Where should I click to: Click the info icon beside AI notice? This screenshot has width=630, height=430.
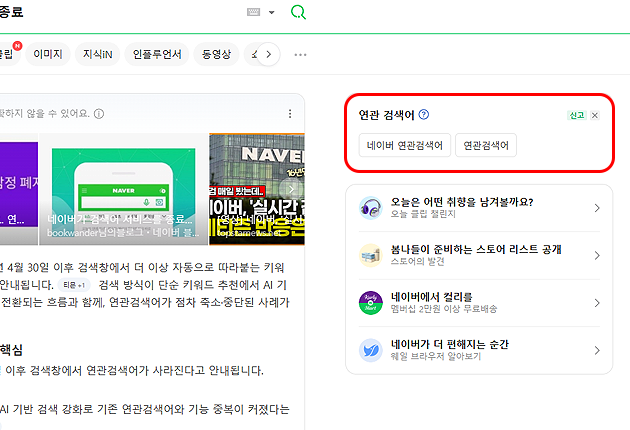click(99, 114)
